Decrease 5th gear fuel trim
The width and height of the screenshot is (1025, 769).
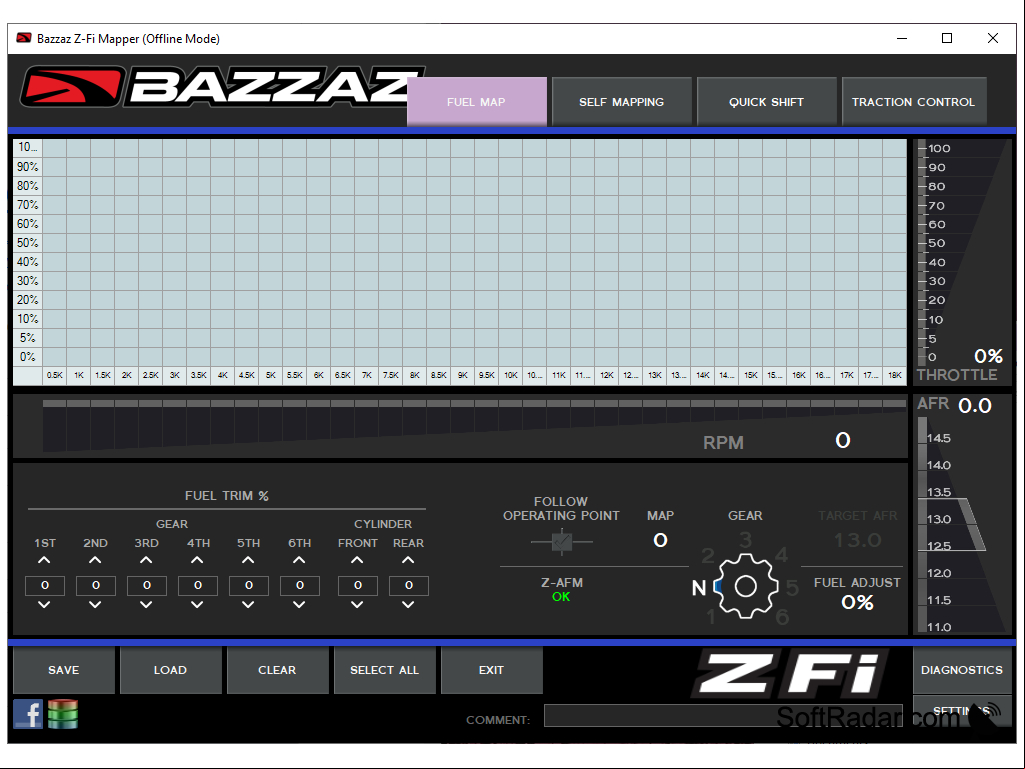point(248,605)
